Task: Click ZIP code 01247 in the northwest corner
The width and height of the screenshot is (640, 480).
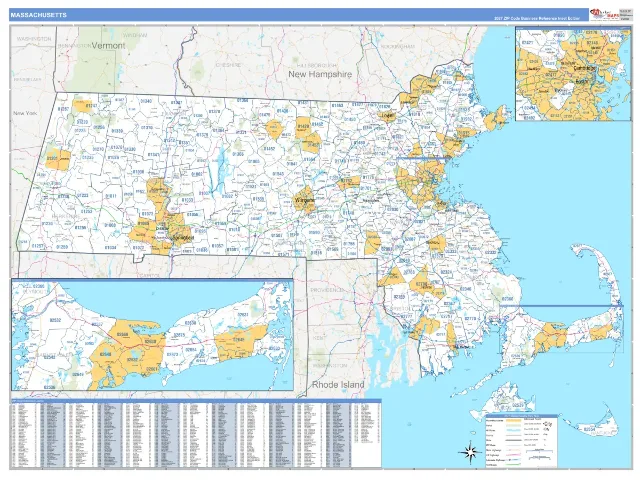Action: click(91, 105)
